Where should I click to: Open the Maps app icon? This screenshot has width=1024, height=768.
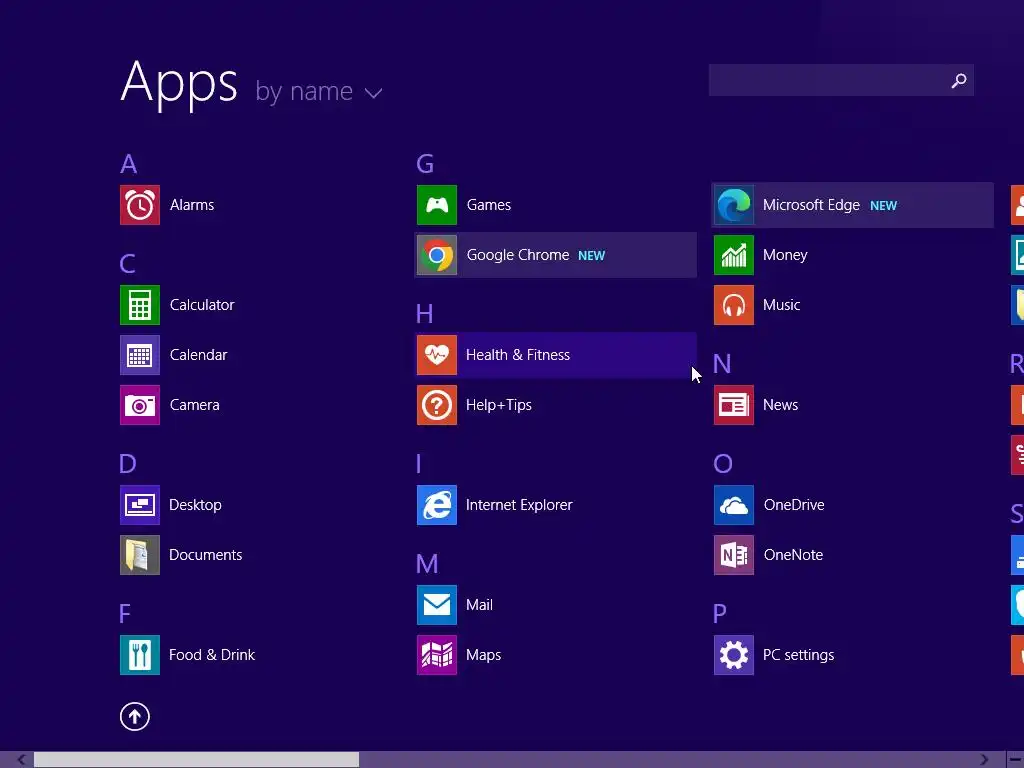[437, 655]
